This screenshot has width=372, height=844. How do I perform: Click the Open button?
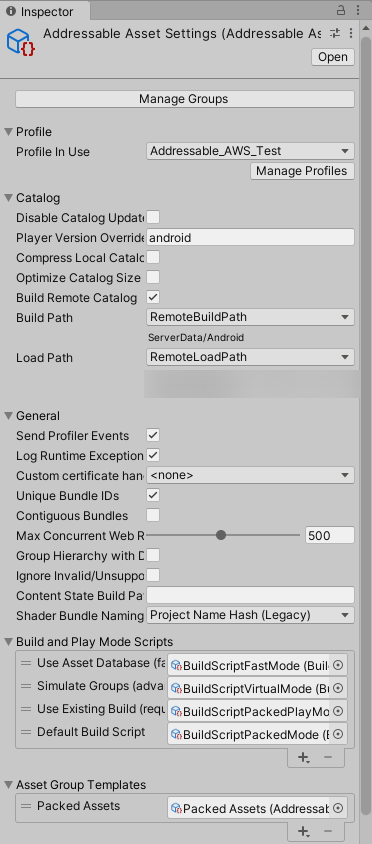point(333,57)
